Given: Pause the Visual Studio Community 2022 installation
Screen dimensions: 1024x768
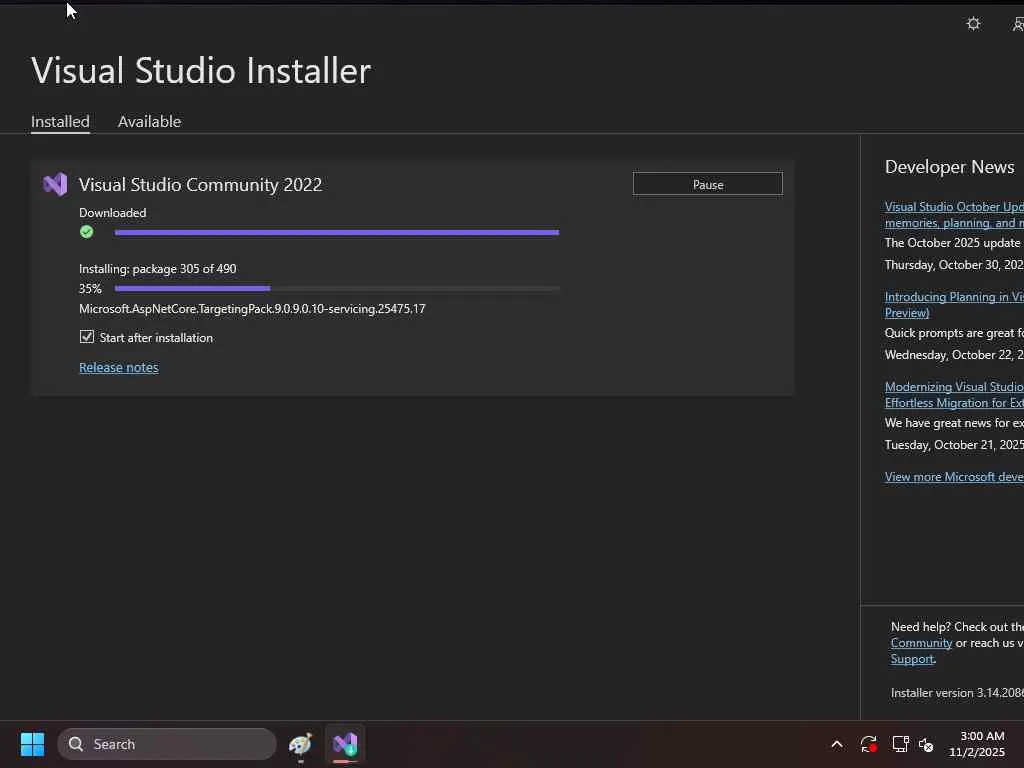Looking at the screenshot, I should click(x=707, y=184).
